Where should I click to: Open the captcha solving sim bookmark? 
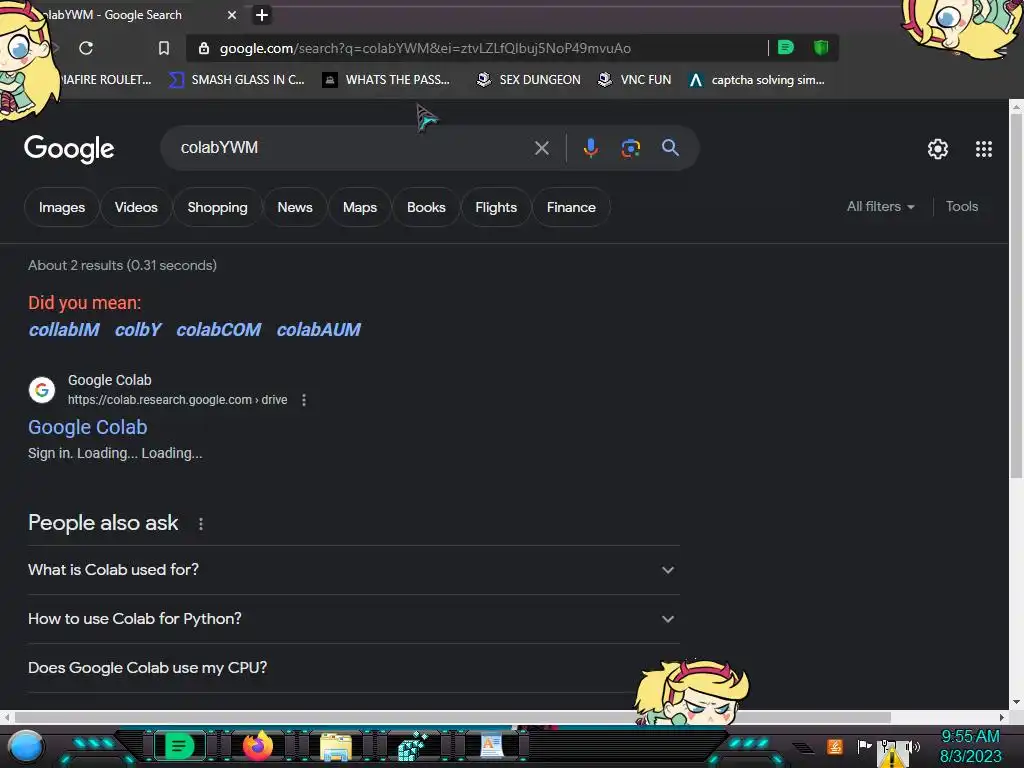pyautogui.click(x=756, y=80)
